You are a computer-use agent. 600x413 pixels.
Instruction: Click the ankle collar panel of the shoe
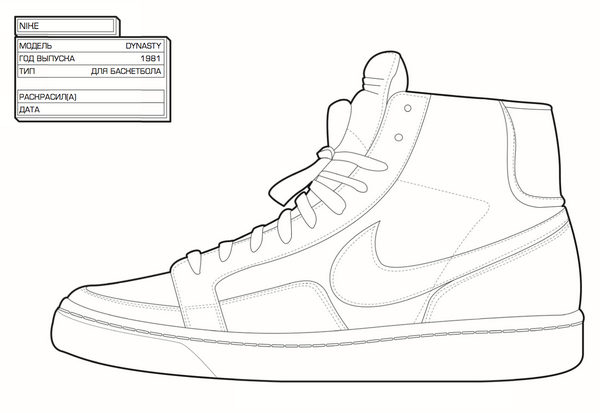coord(470,150)
